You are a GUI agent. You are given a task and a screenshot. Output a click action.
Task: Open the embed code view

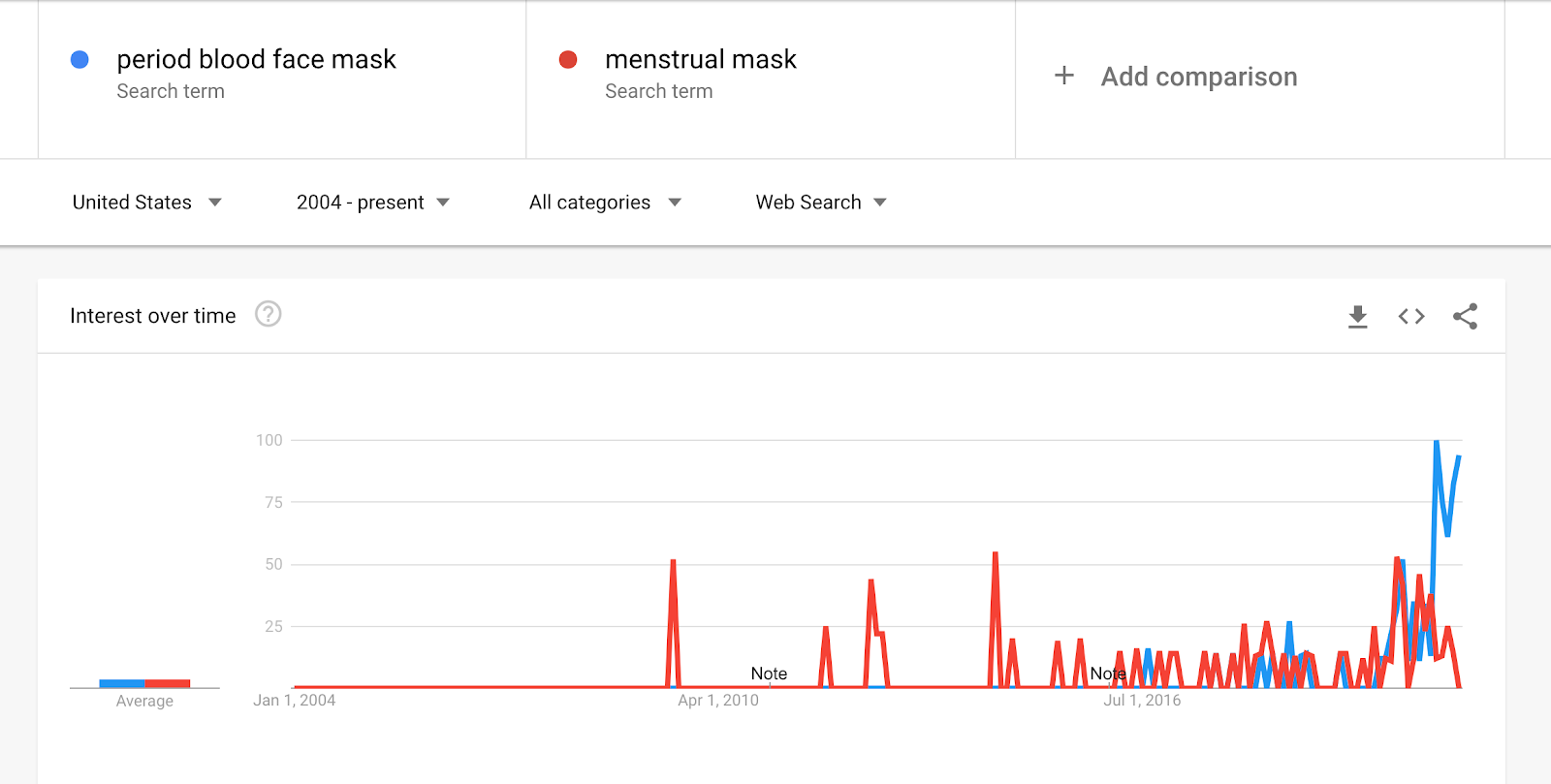[x=1411, y=316]
